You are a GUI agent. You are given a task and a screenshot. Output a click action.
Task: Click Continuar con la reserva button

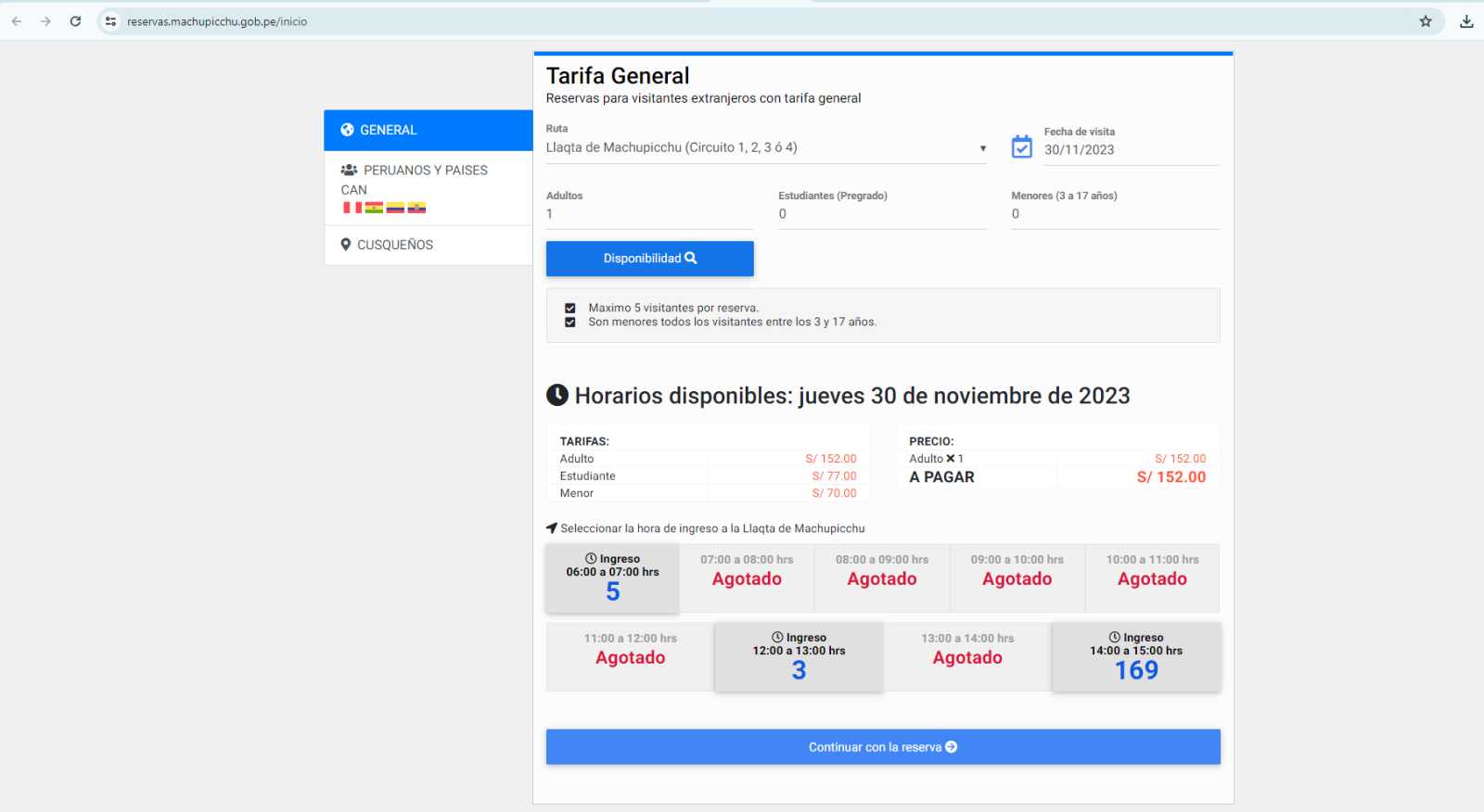[883, 747]
